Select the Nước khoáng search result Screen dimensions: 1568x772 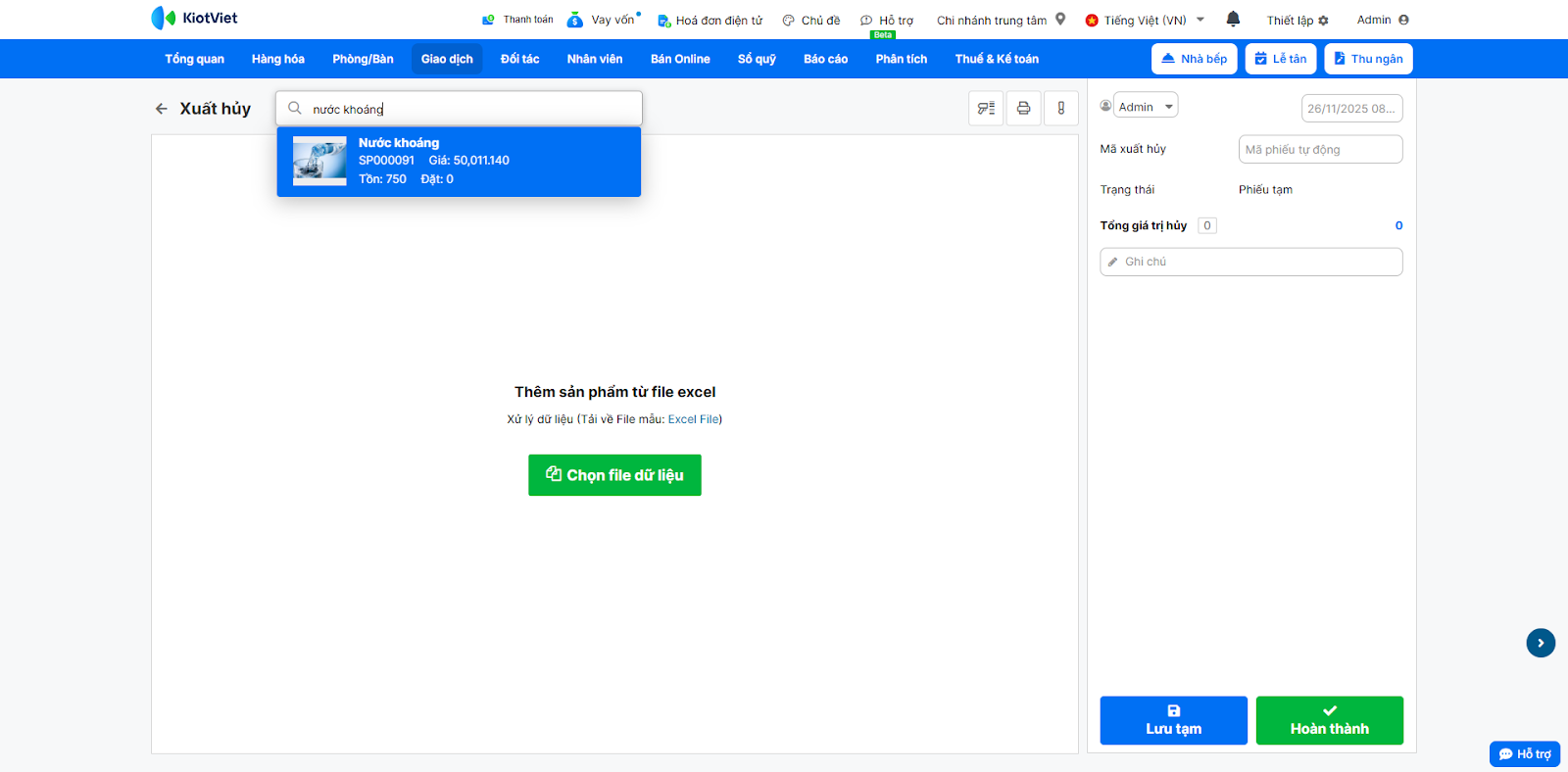(459, 162)
